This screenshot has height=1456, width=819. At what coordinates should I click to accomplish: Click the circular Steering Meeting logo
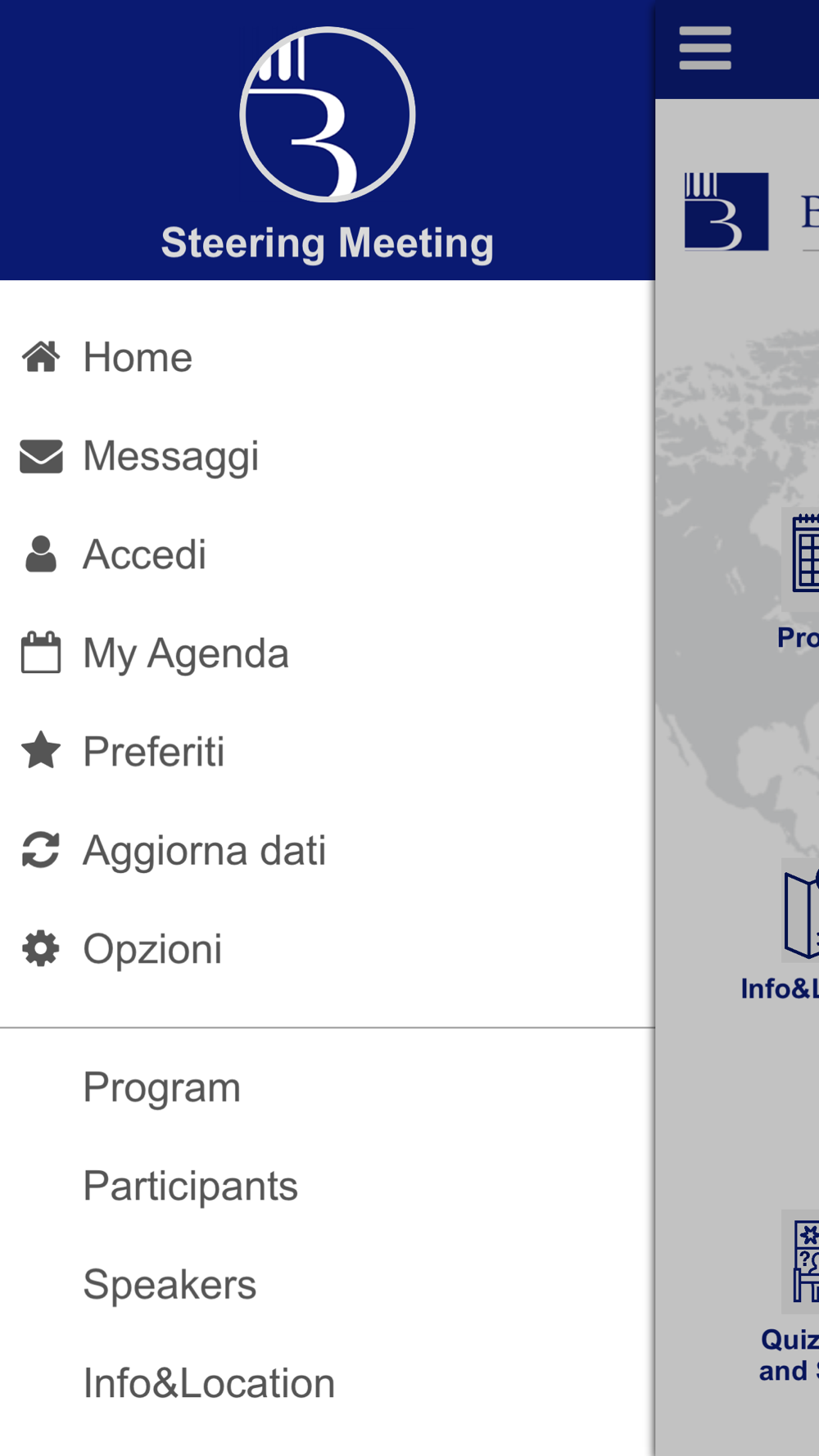328,115
